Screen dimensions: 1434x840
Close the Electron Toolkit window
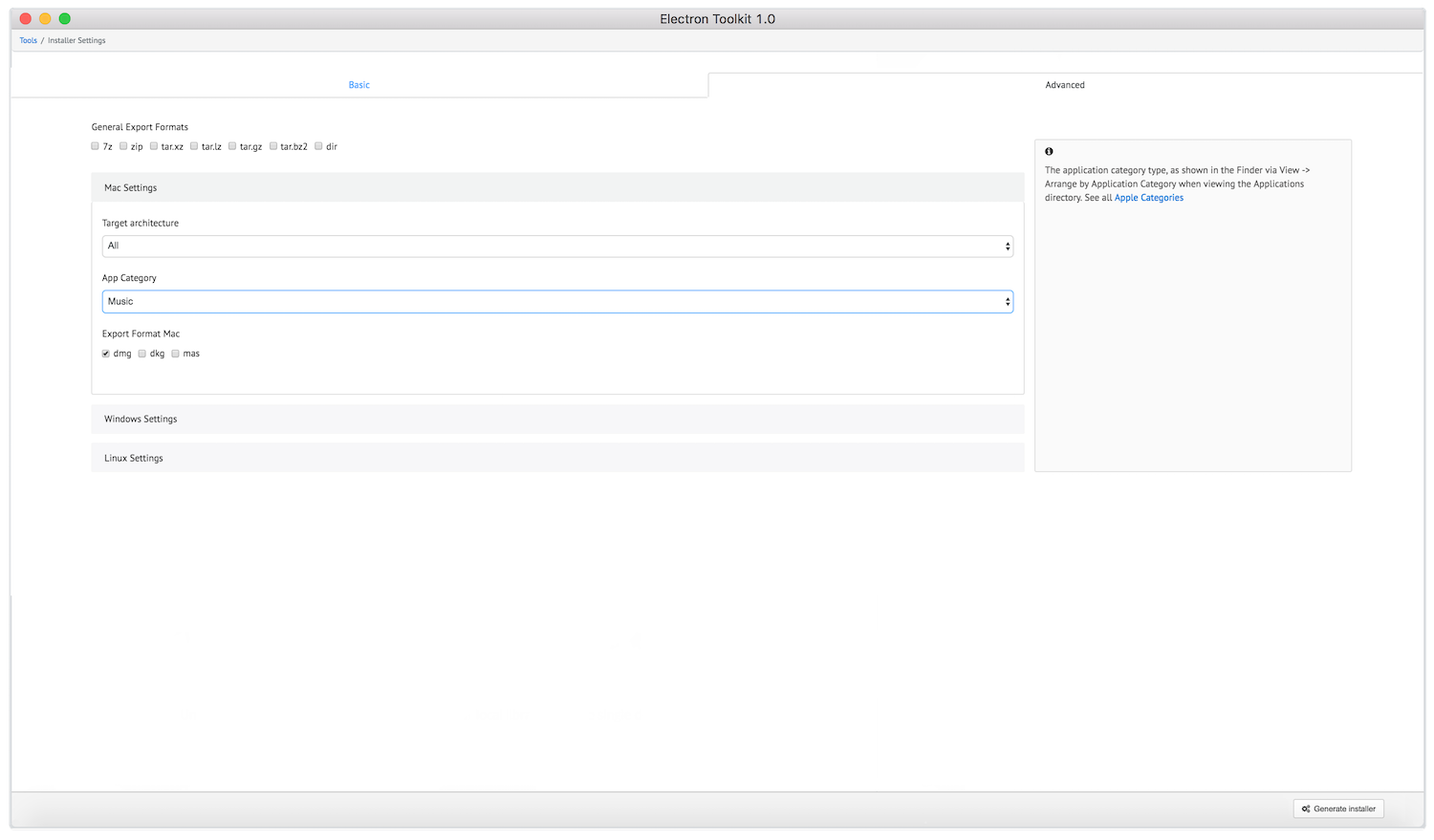click(x=26, y=19)
